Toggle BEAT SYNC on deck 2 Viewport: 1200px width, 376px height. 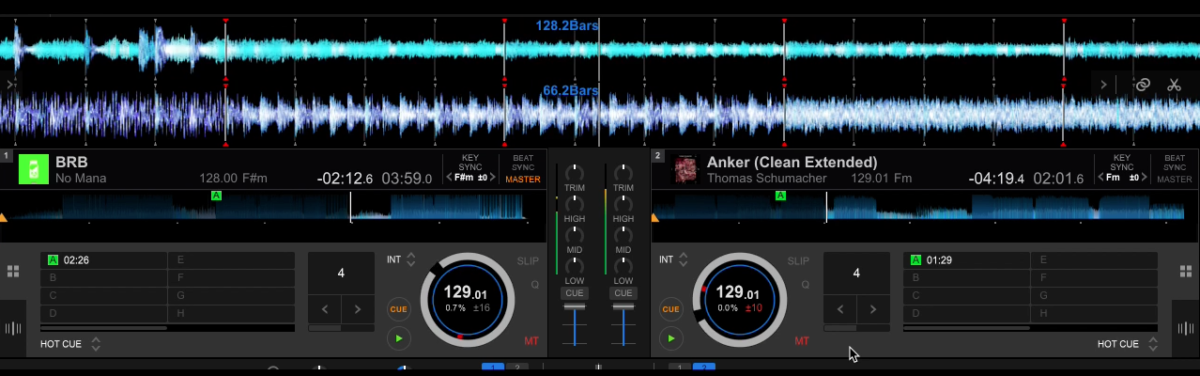tap(1175, 163)
